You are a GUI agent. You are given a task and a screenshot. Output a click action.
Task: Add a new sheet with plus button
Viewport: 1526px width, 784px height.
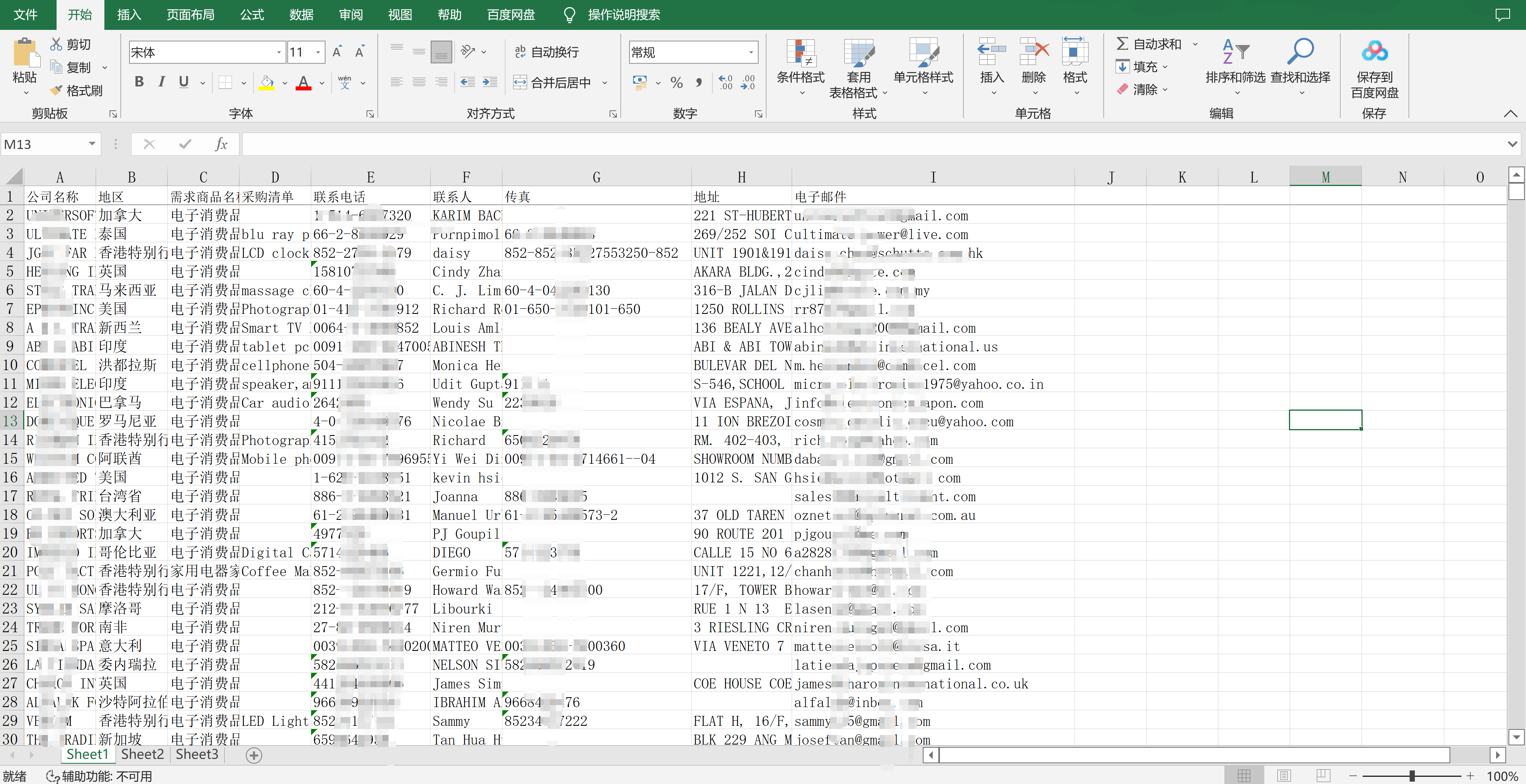point(253,755)
